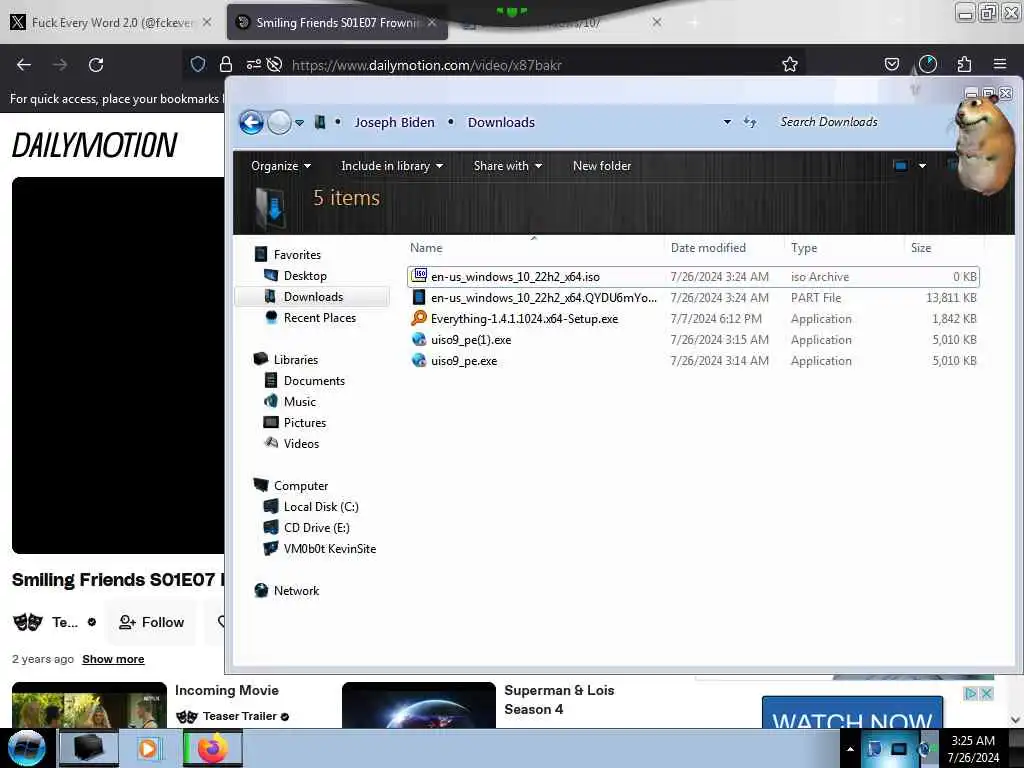1024x768 pixels.
Task: Click the New folder button
Action: click(601, 166)
